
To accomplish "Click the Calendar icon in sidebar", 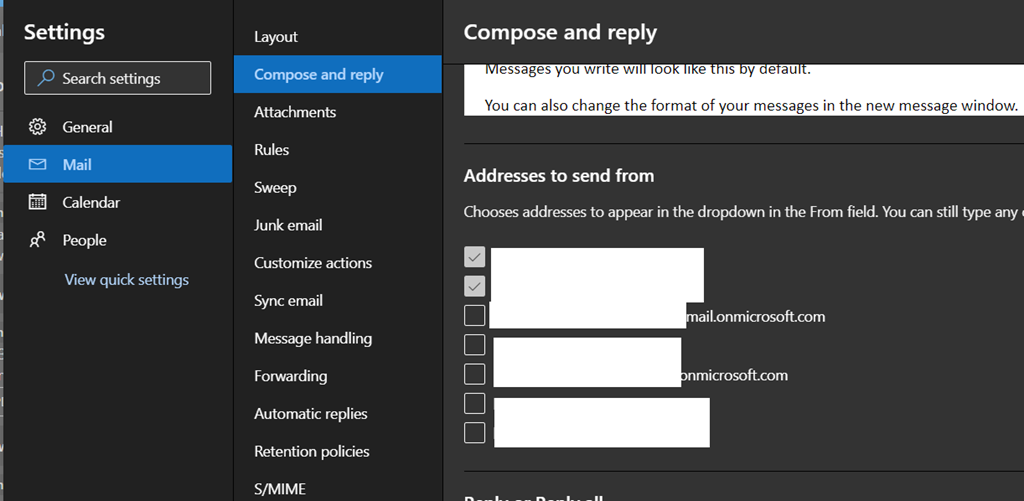I will (38, 202).
